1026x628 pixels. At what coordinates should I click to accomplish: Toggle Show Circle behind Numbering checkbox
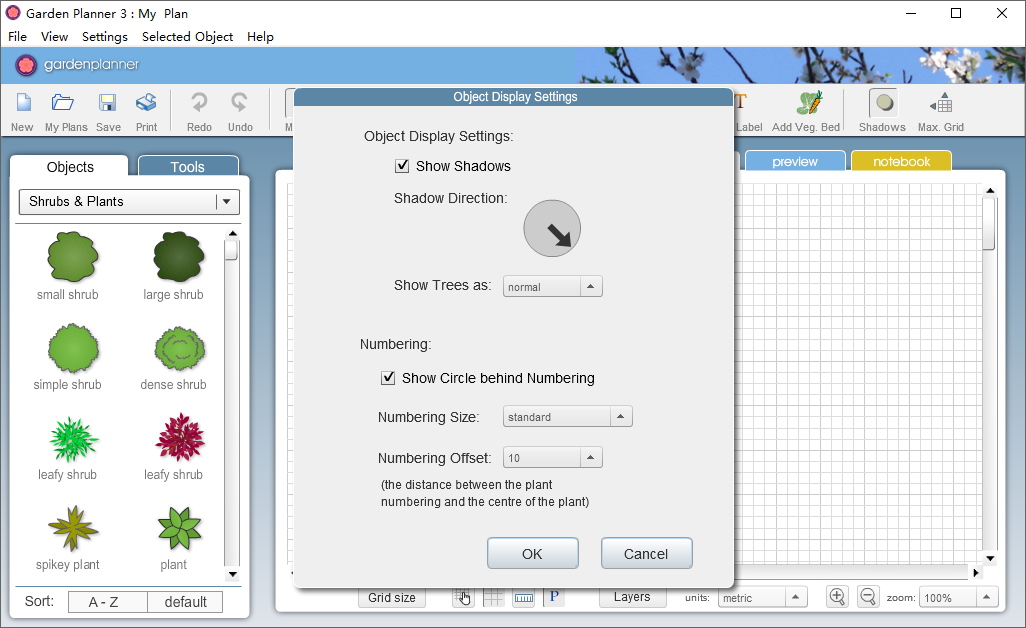(388, 378)
